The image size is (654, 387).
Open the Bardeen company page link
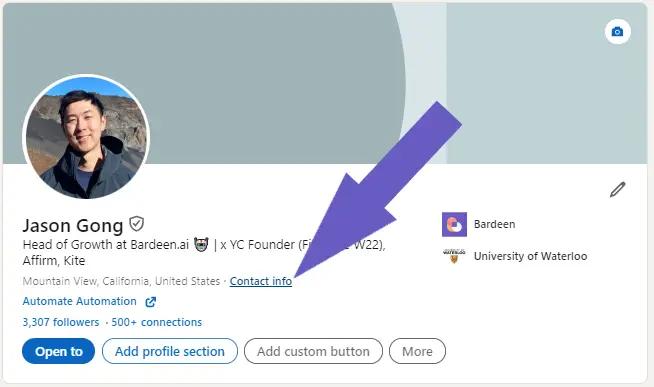(494, 224)
